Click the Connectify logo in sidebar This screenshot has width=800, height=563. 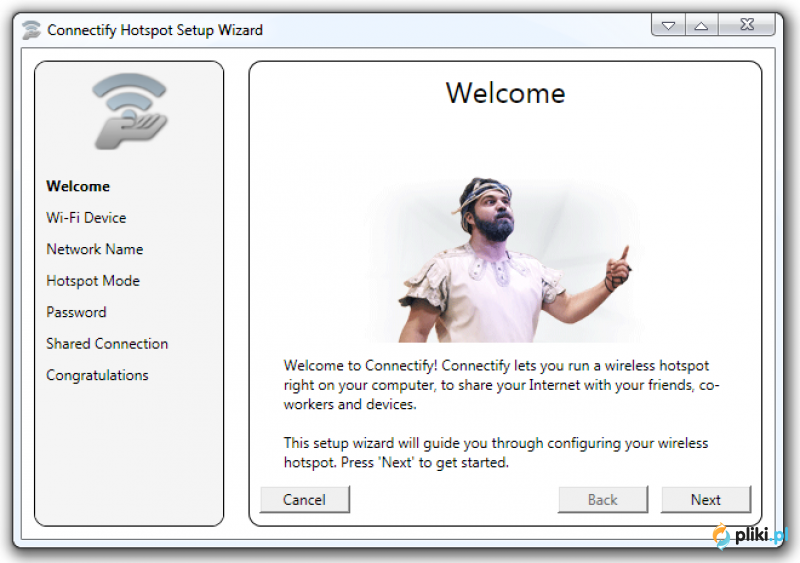click(x=130, y=111)
